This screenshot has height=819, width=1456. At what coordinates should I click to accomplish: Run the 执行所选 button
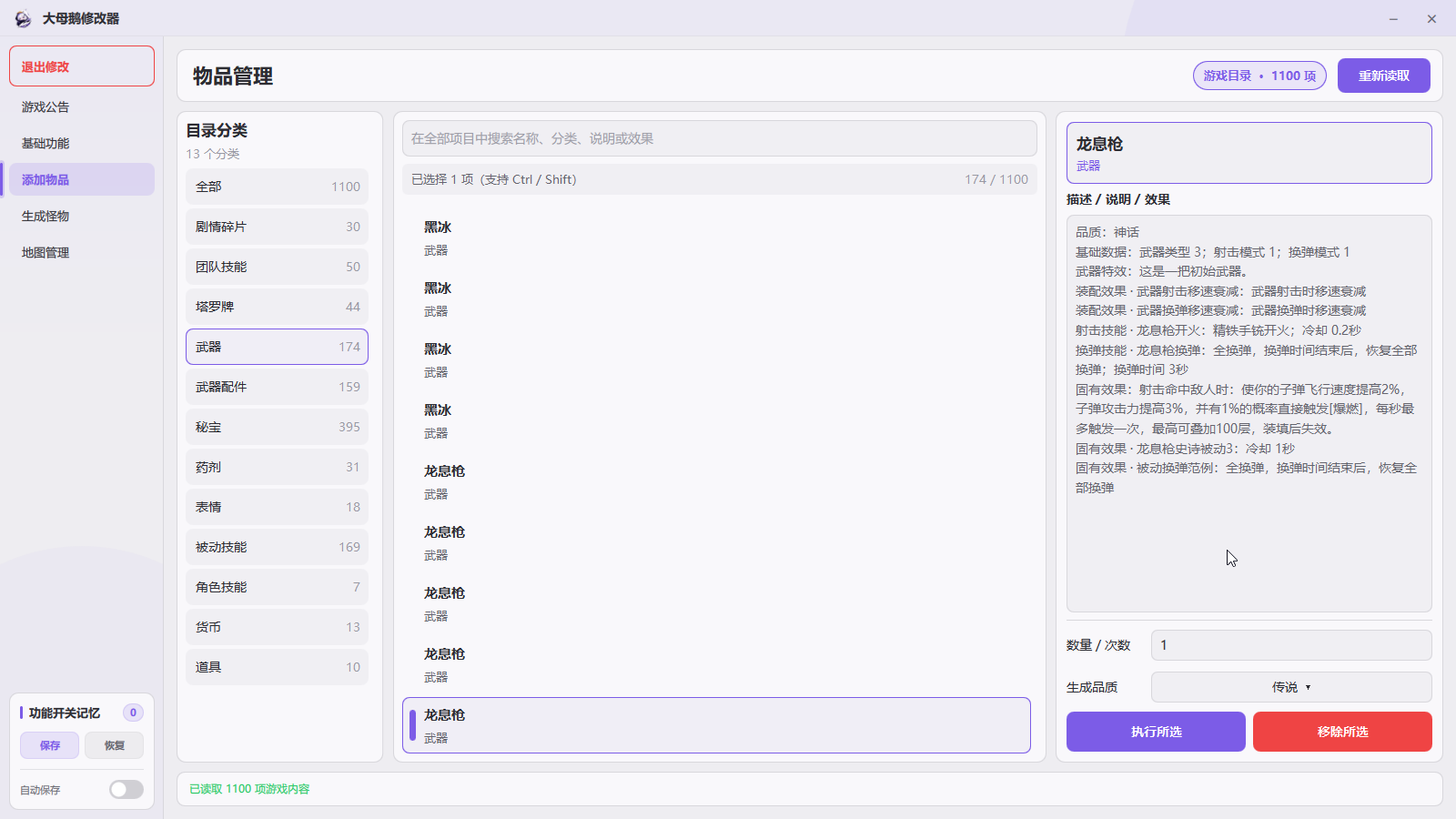click(x=1156, y=732)
